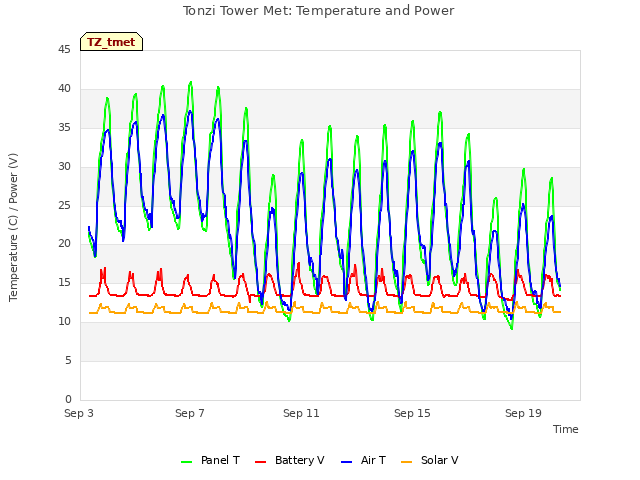Click the 45 y-axis tick label
640x480 pixels.
click(x=64, y=49)
